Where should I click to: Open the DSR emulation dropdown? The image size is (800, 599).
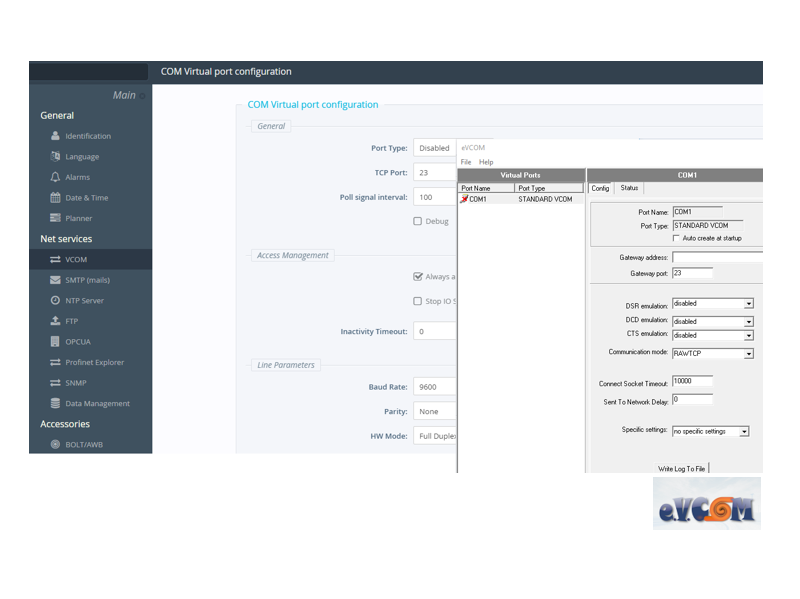click(x=748, y=304)
